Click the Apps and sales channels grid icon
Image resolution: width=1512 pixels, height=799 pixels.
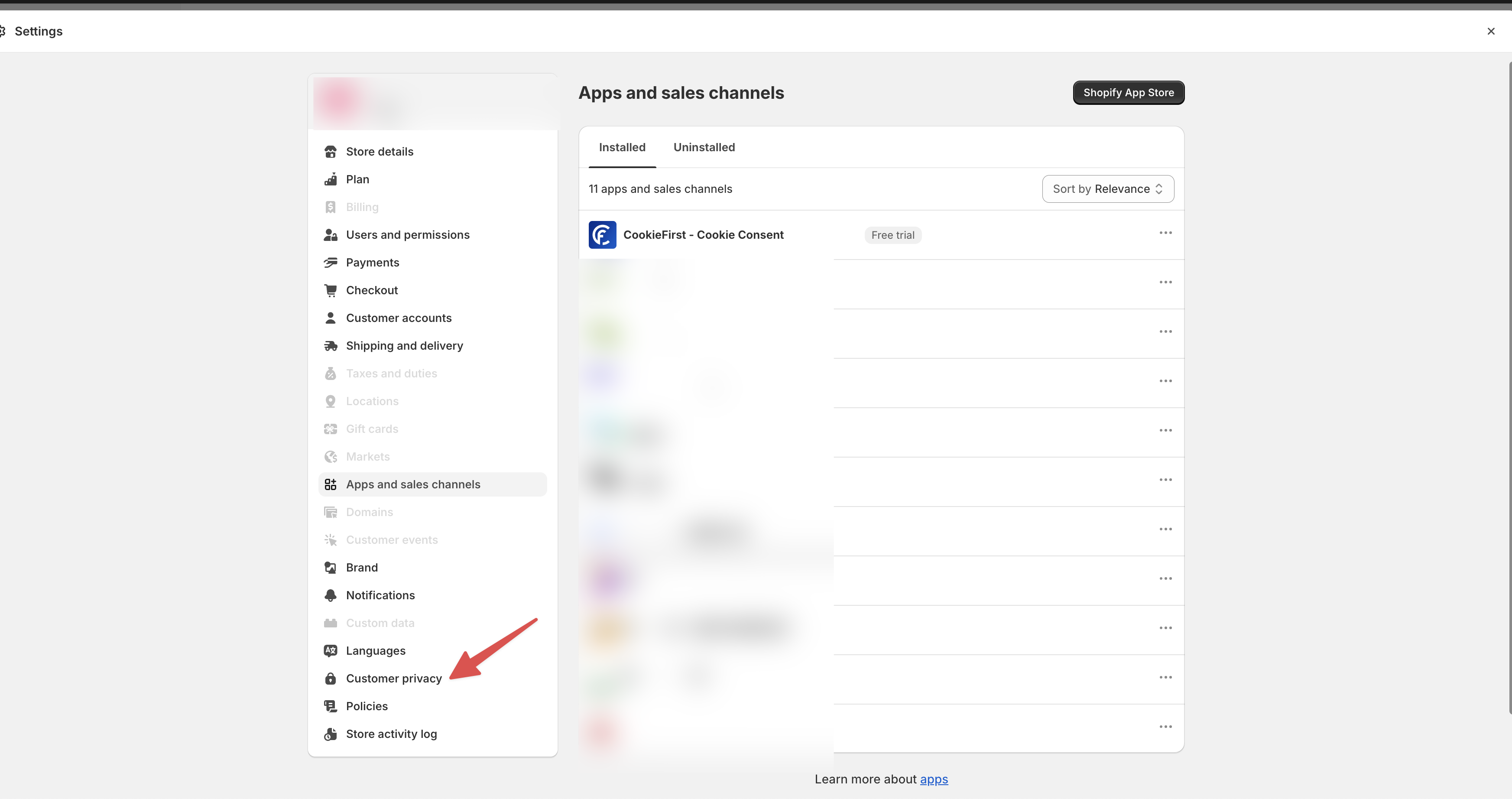(331, 484)
